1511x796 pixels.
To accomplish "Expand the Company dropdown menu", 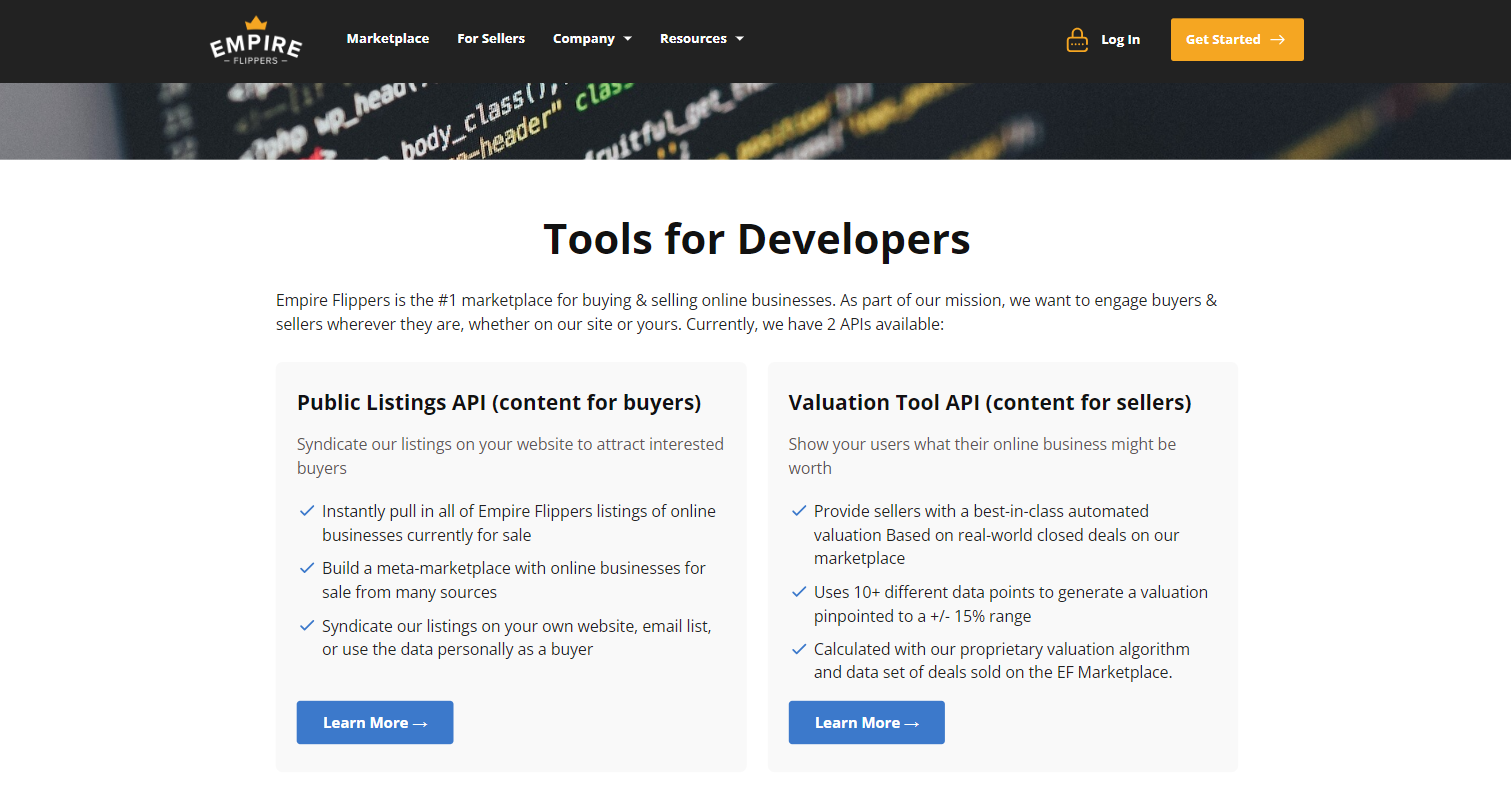I will click(x=584, y=39).
